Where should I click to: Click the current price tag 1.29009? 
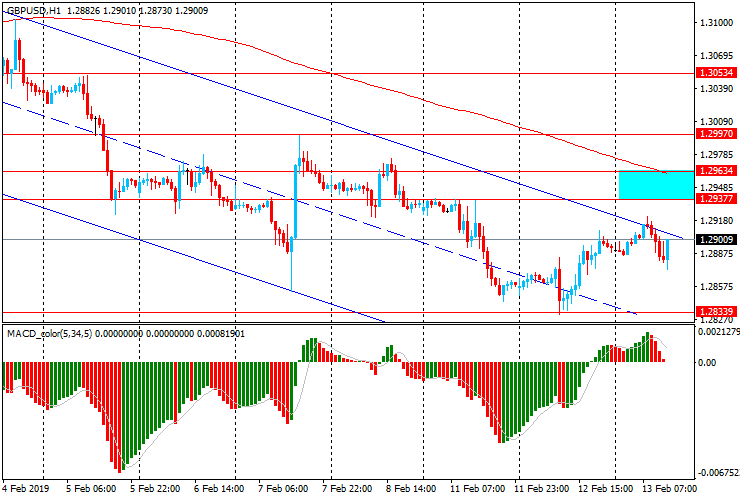click(x=716, y=240)
